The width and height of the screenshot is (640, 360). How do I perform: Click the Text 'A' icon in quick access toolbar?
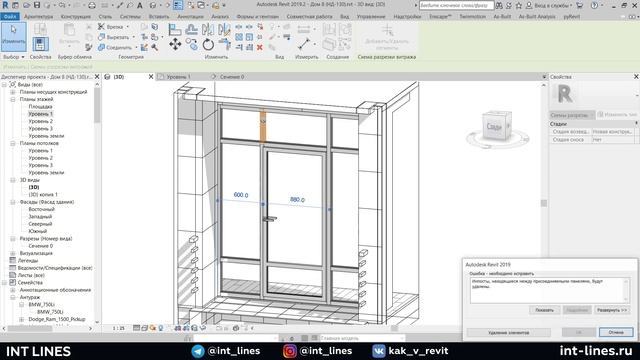[140, 5]
